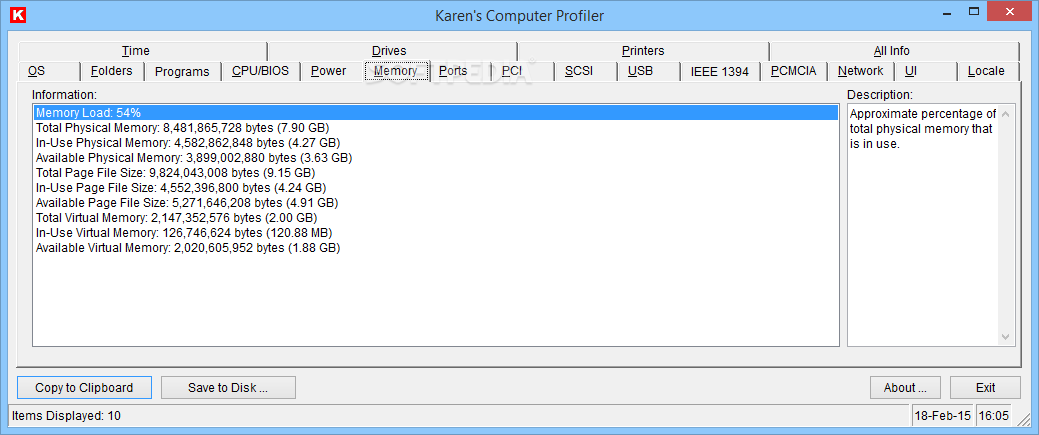The width and height of the screenshot is (1039, 435).
Task: Select Available Physical Memory row
Action: point(435,158)
